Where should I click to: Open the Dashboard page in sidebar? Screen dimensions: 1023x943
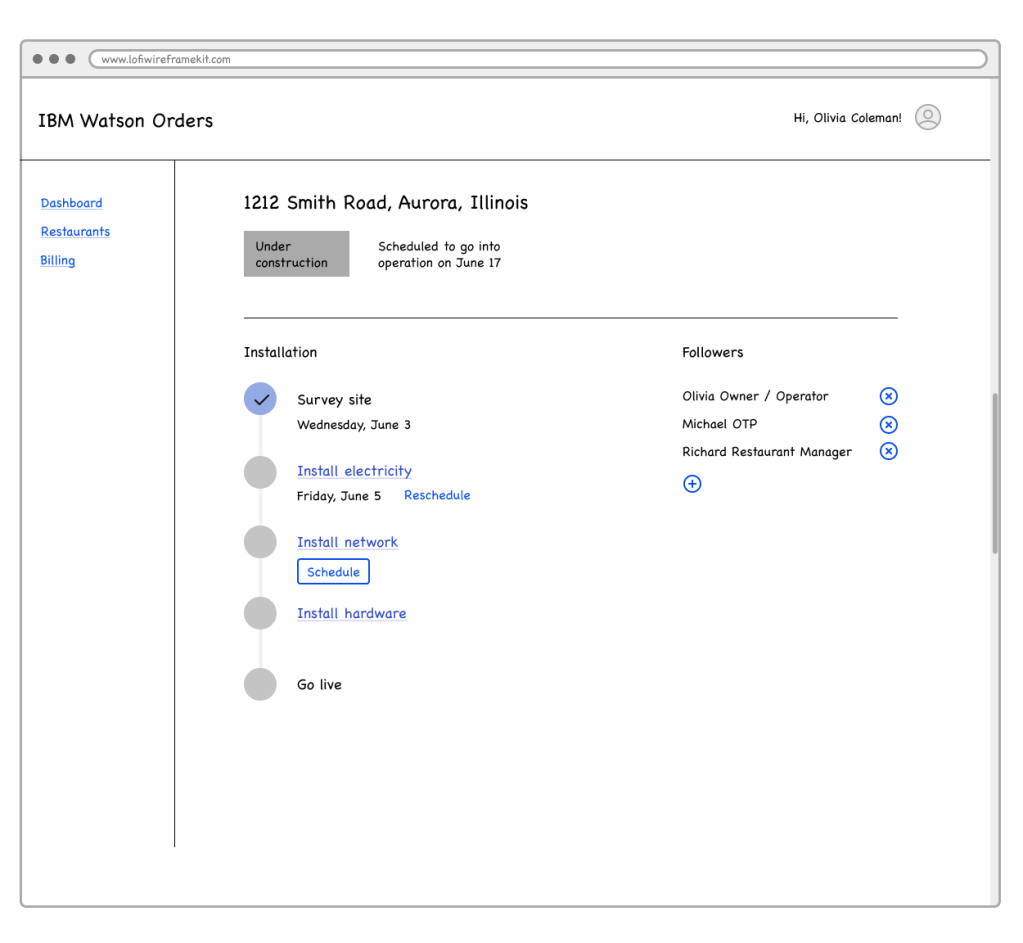71,203
